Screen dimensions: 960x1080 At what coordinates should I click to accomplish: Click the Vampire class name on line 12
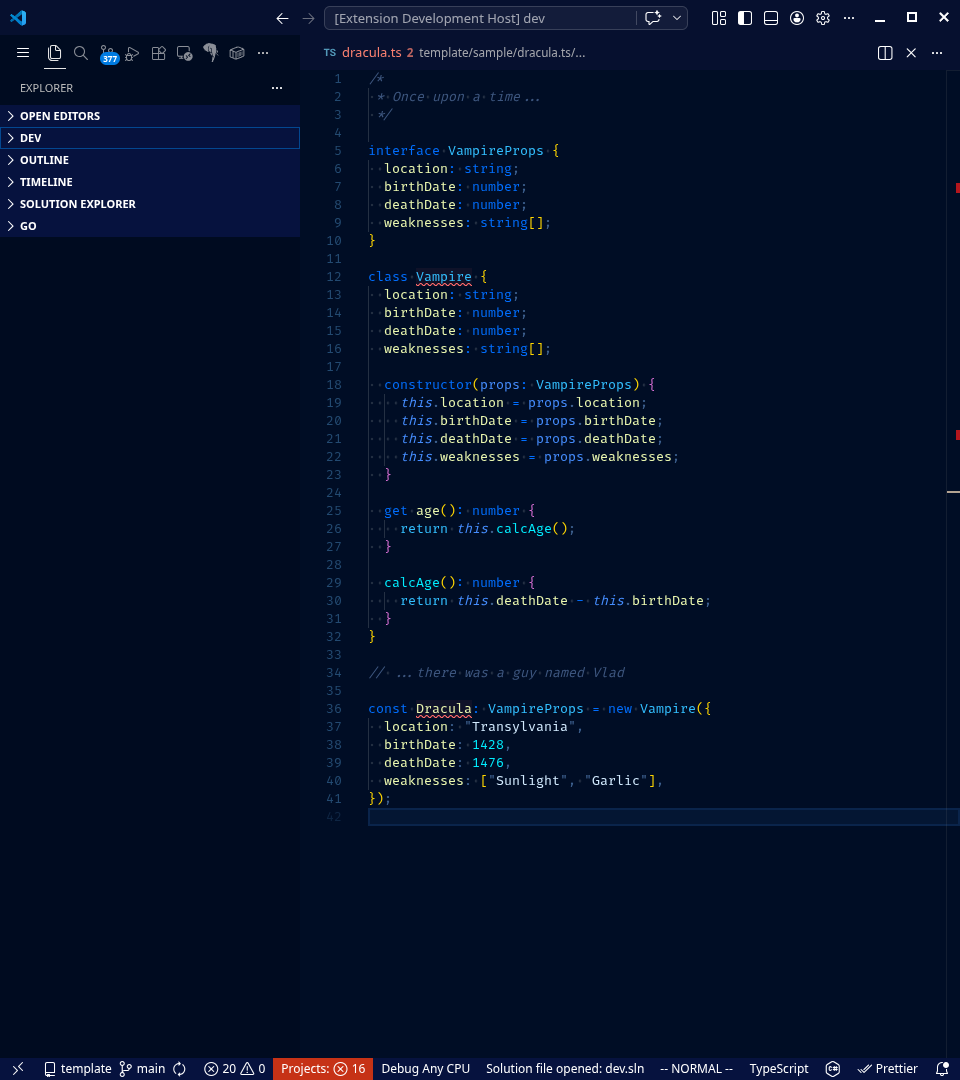click(x=444, y=276)
